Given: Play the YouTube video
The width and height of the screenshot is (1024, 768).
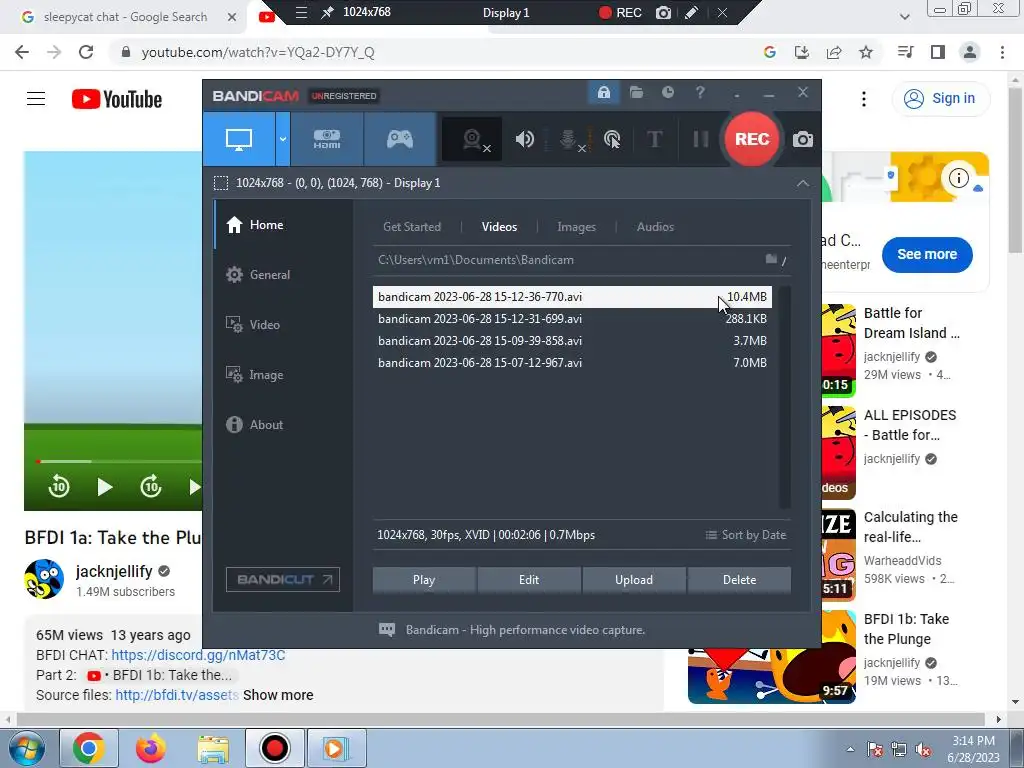Looking at the screenshot, I should point(104,487).
